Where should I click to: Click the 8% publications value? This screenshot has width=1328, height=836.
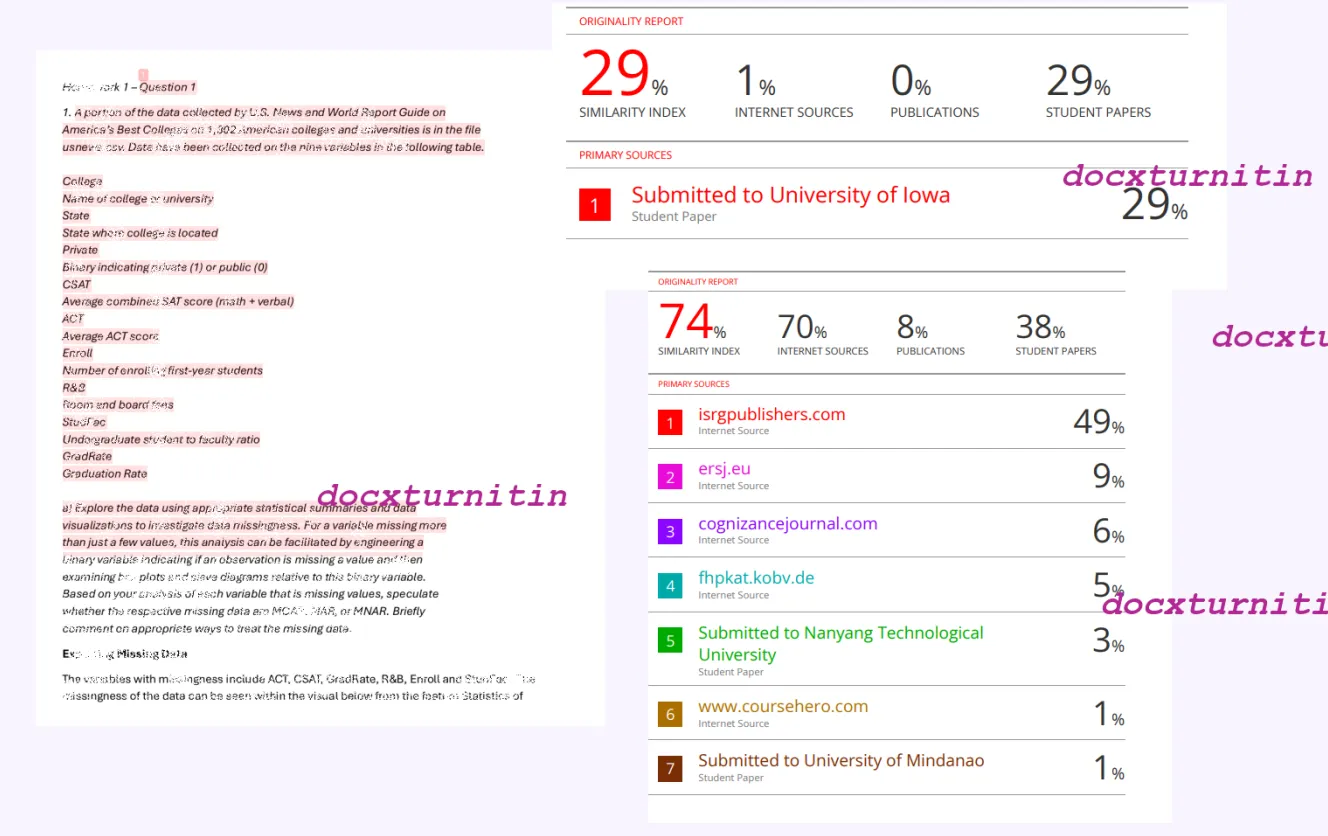[x=912, y=327]
